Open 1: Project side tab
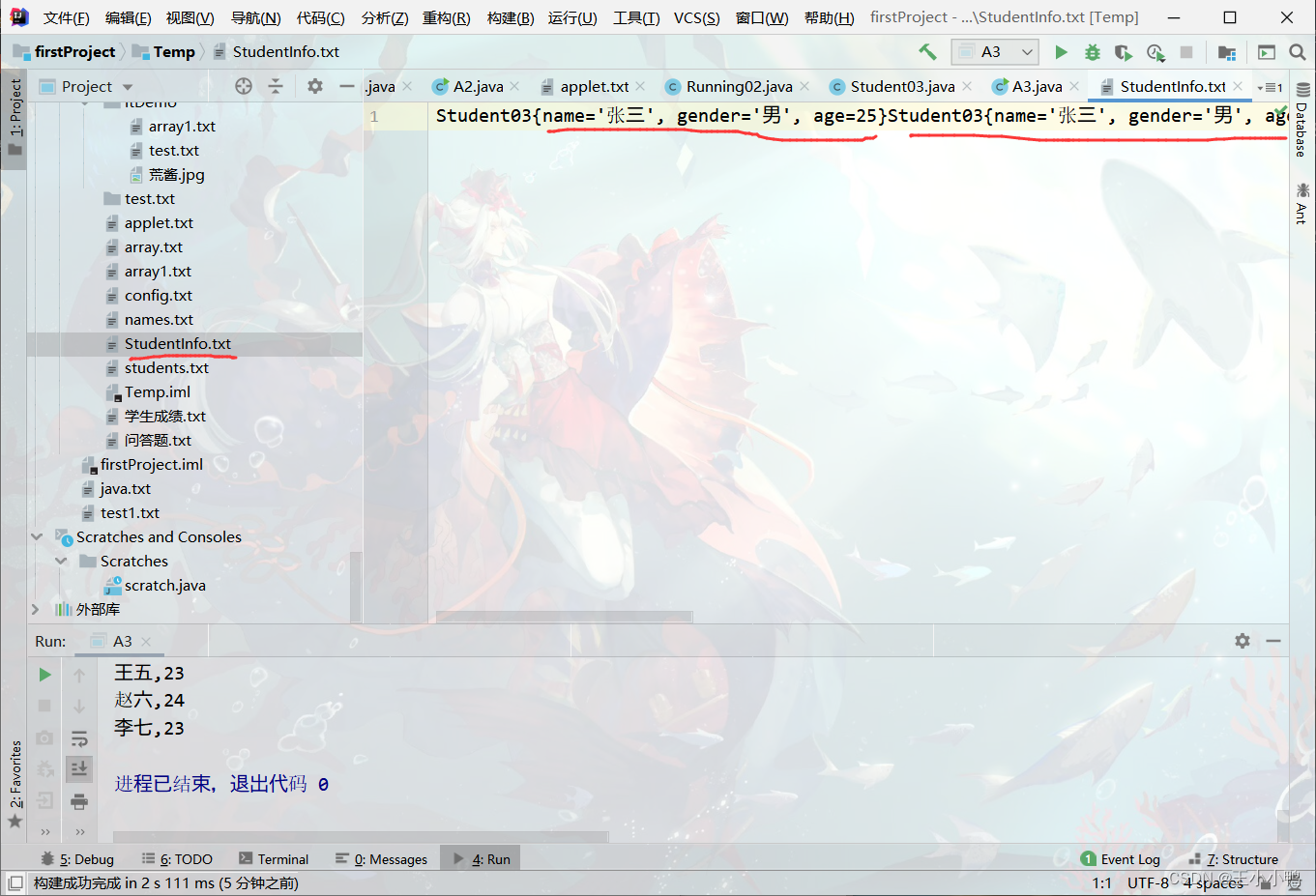Viewport: 1316px width, 896px height. tap(15, 117)
